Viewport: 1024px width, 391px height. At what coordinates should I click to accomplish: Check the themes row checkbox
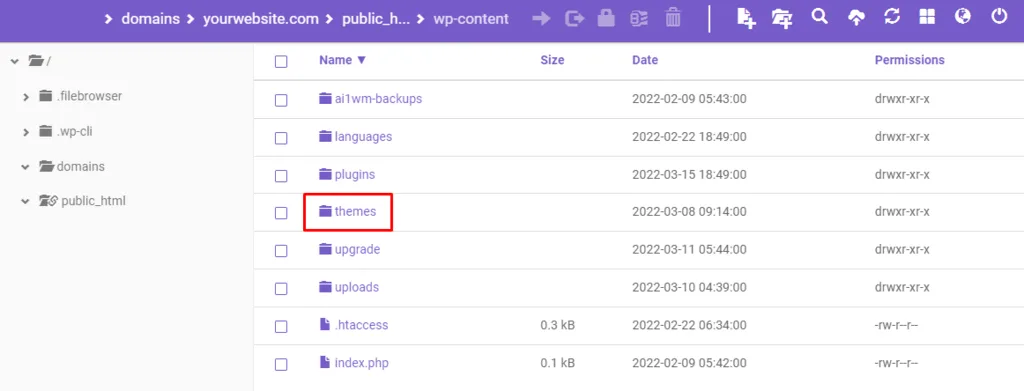pos(281,213)
